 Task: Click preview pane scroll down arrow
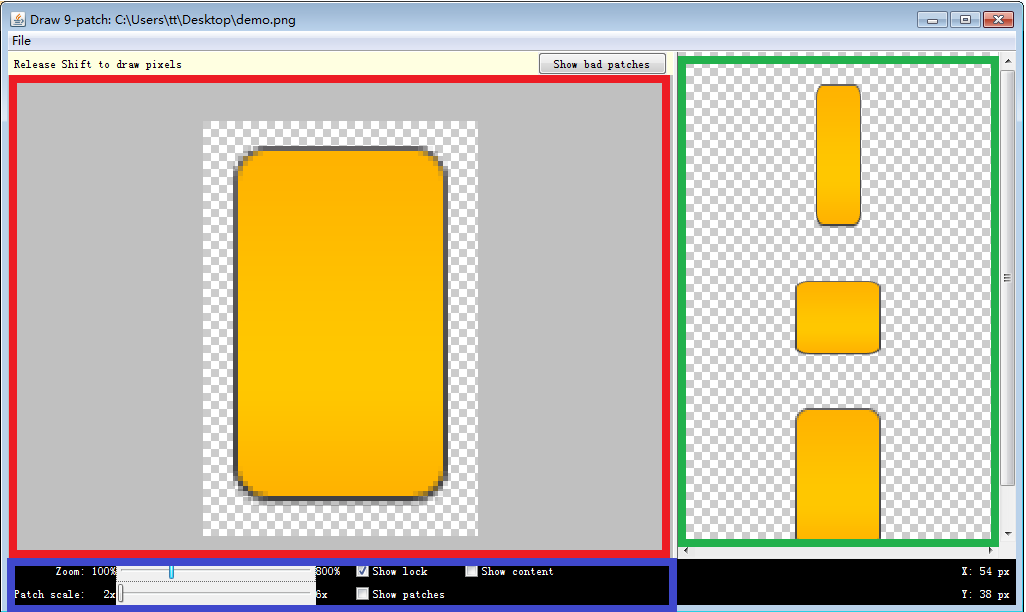(x=1008, y=534)
